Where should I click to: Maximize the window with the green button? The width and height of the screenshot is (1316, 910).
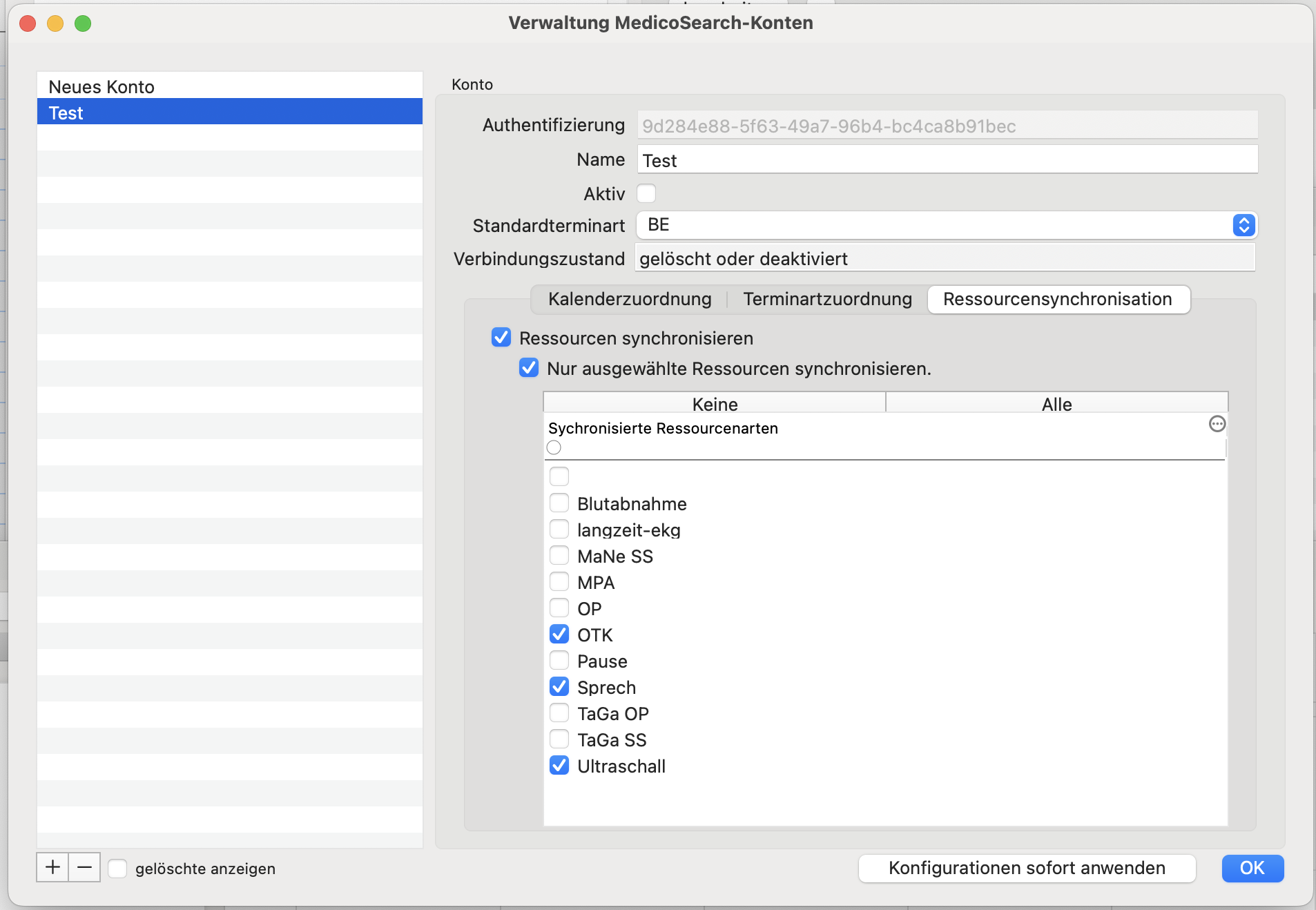pyautogui.click(x=83, y=23)
